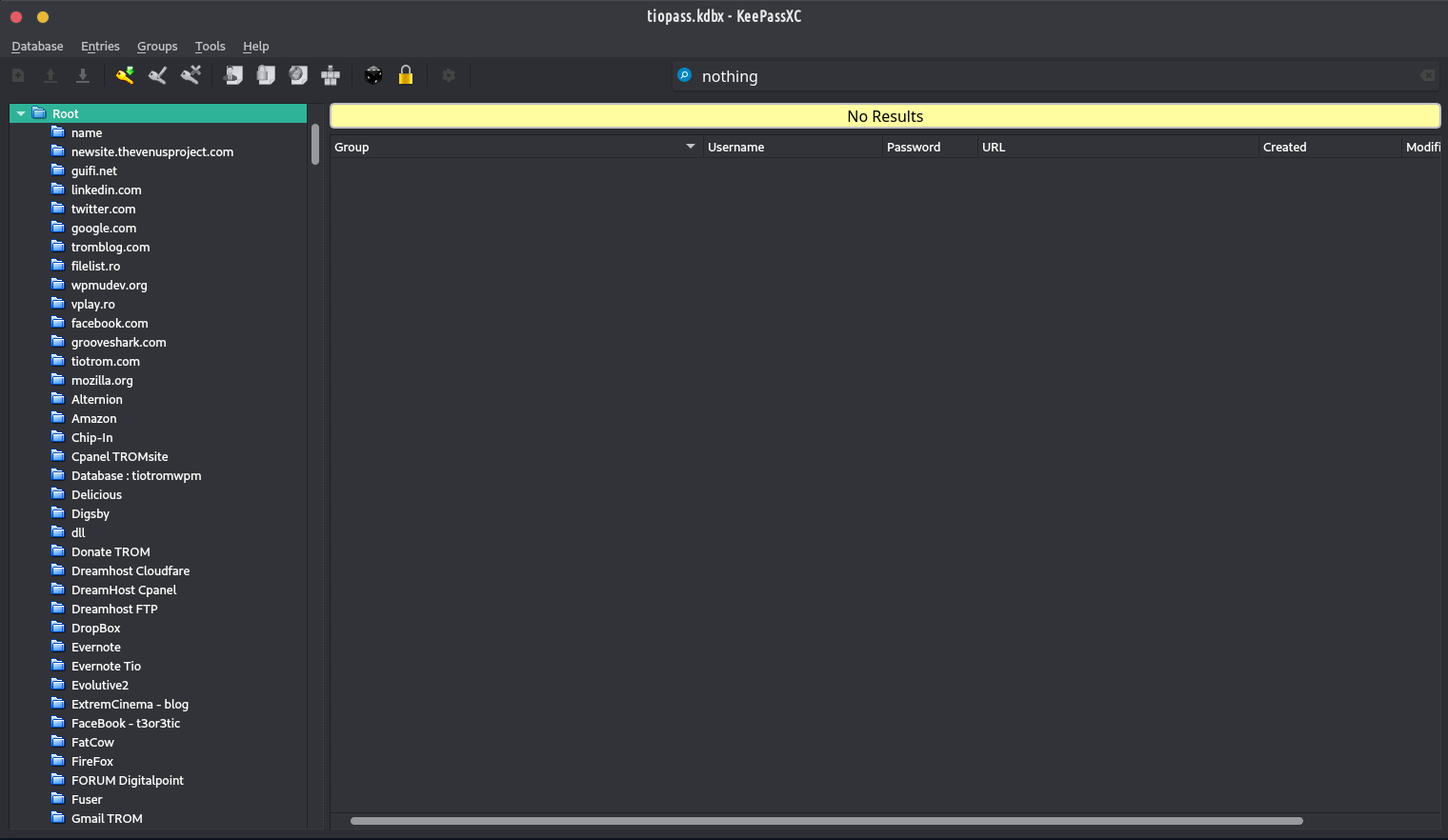The width and height of the screenshot is (1448, 840).
Task: Lock the database with padlock icon
Action: coord(406,75)
